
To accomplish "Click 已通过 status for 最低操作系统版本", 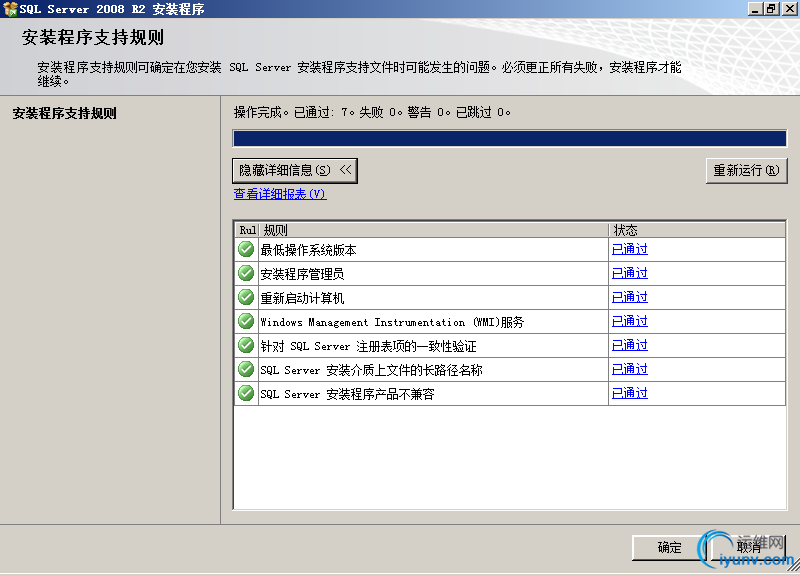I will click(630, 249).
